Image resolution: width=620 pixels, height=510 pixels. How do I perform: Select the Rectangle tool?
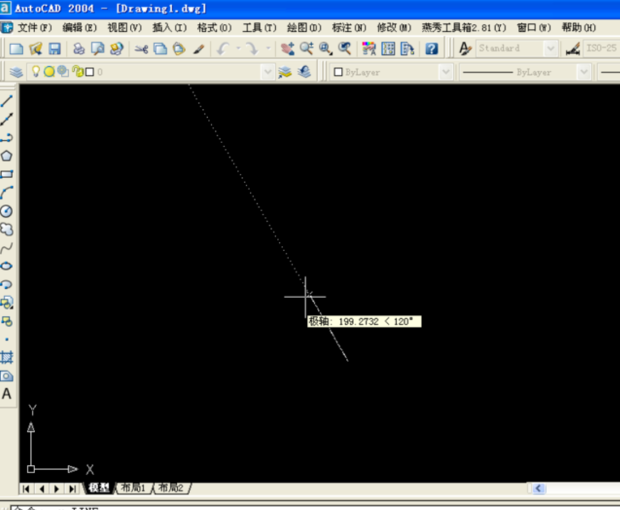coord(7,174)
